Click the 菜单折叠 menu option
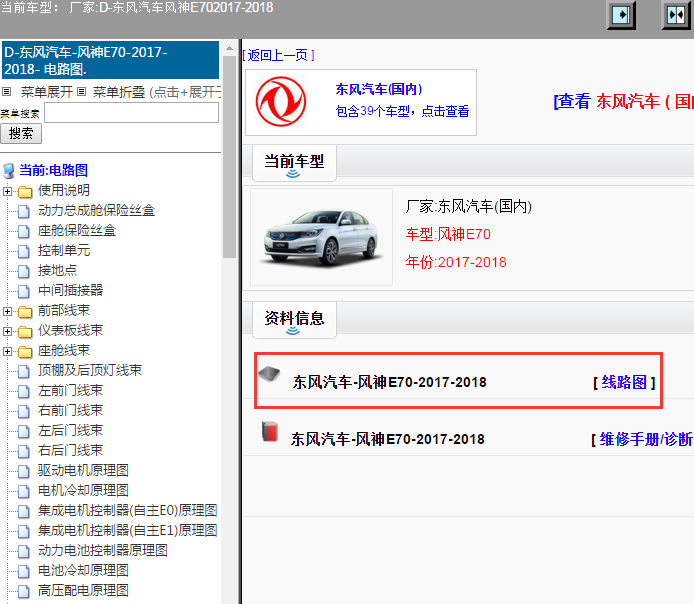The height and width of the screenshot is (604, 694). point(119,92)
